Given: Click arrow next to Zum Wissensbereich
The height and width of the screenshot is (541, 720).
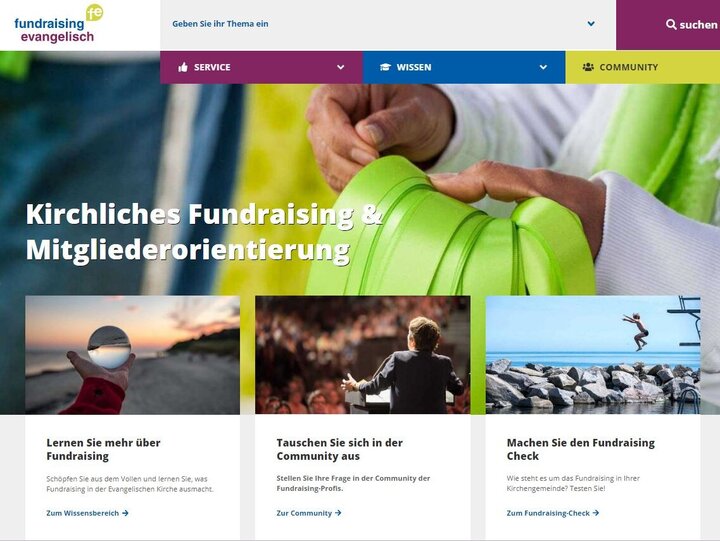Looking at the screenshot, I should 125,513.
